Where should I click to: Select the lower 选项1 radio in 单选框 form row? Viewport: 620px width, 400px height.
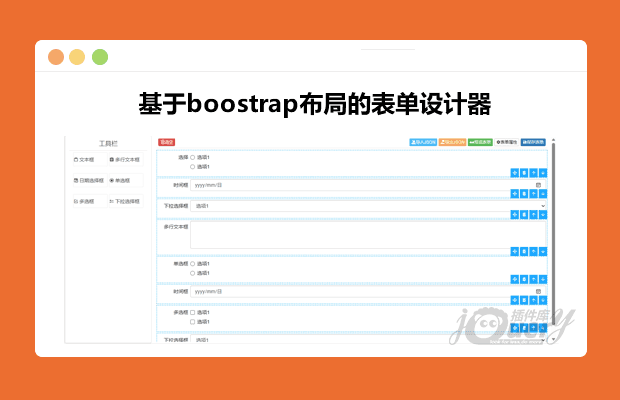[193, 273]
